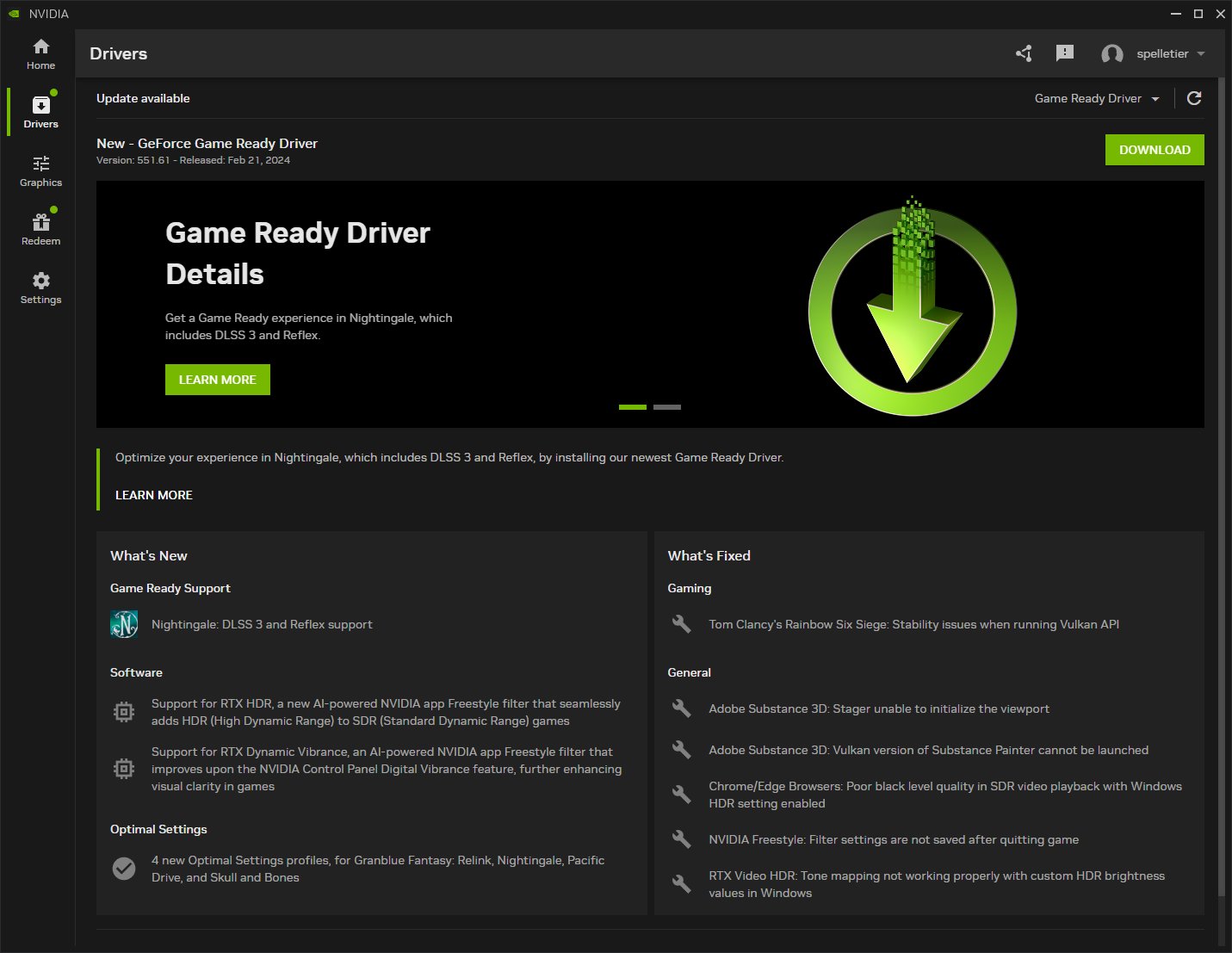Viewport: 1232px width, 953px height.
Task: Click the 'Optimal Settings' subheading
Action: pos(158,829)
